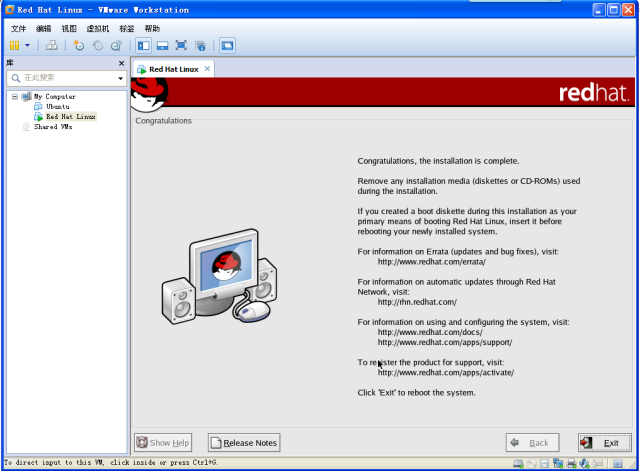This screenshot has width=640, height=471.
Task: Open the library search dropdown arrow
Action: [120, 78]
